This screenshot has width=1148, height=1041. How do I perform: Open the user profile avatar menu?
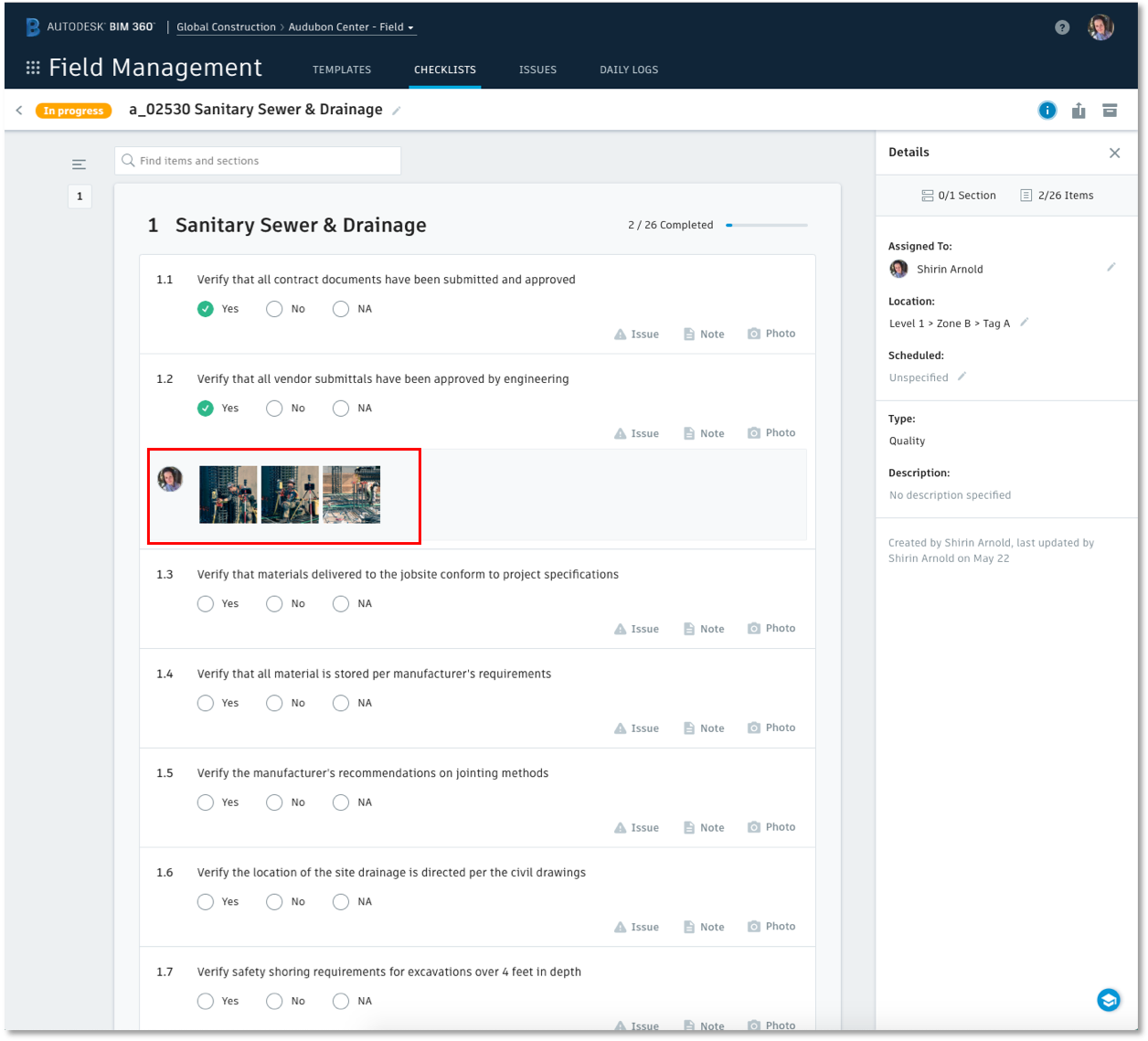[1100, 27]
